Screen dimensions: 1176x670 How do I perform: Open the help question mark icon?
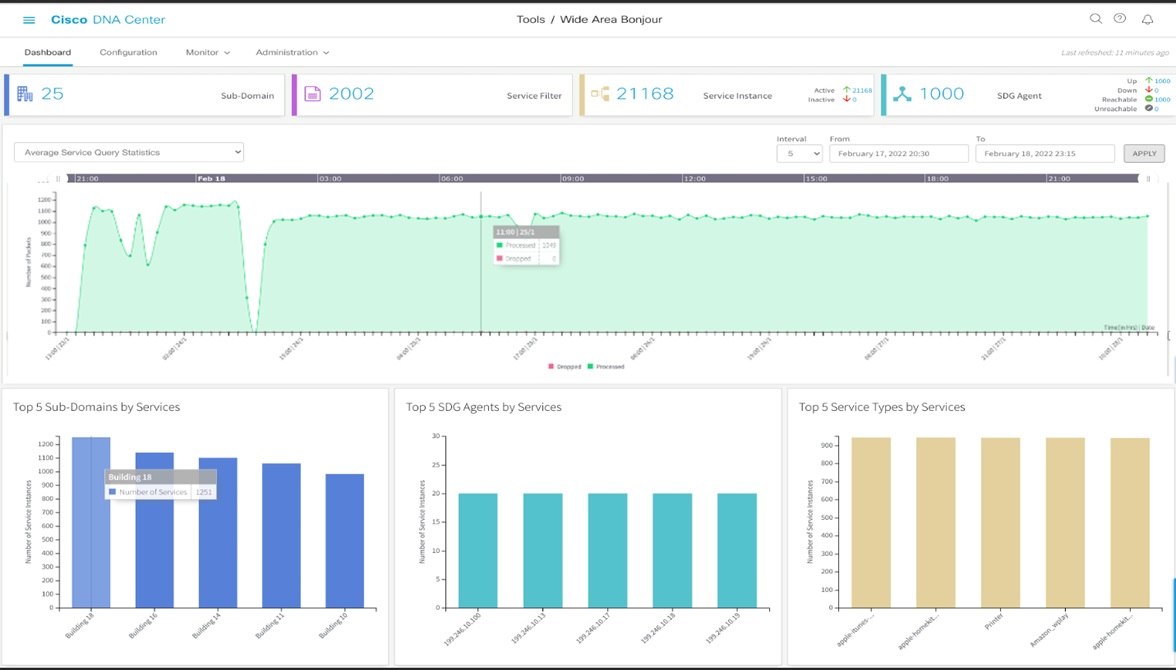tap(1120, 19)
